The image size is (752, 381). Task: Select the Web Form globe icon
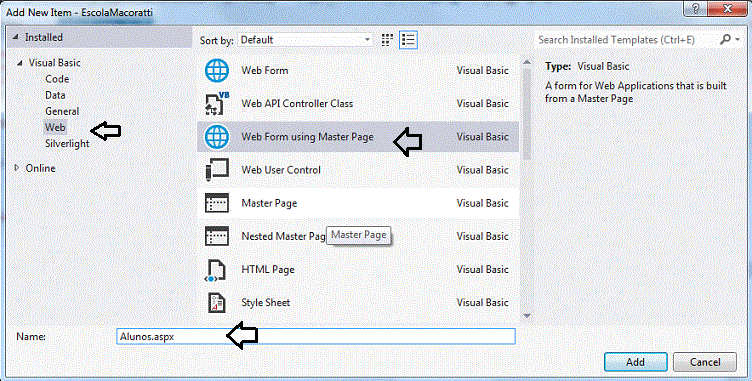pos(217,71)
